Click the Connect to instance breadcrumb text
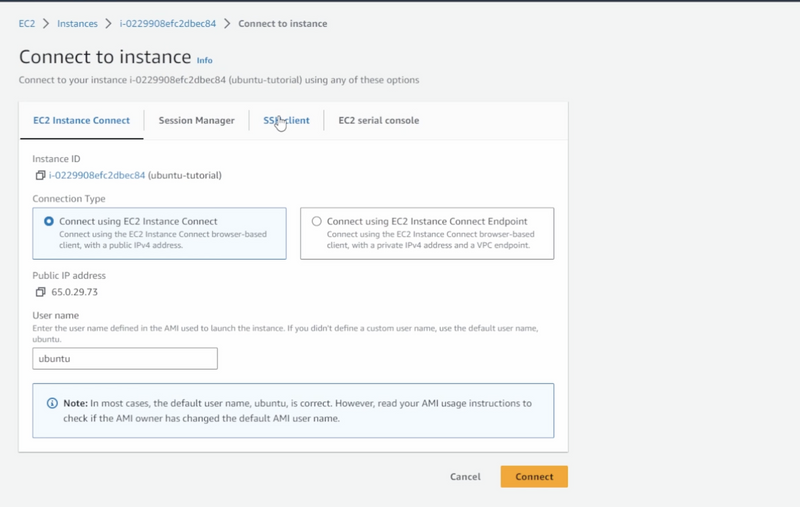This screenshot has width=800, height=507. (x=283, y=24)
